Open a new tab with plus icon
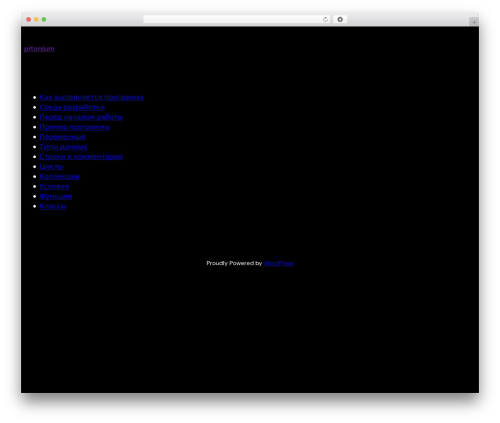The width and height of the screenshot is (500, 423). coord(474,22)
